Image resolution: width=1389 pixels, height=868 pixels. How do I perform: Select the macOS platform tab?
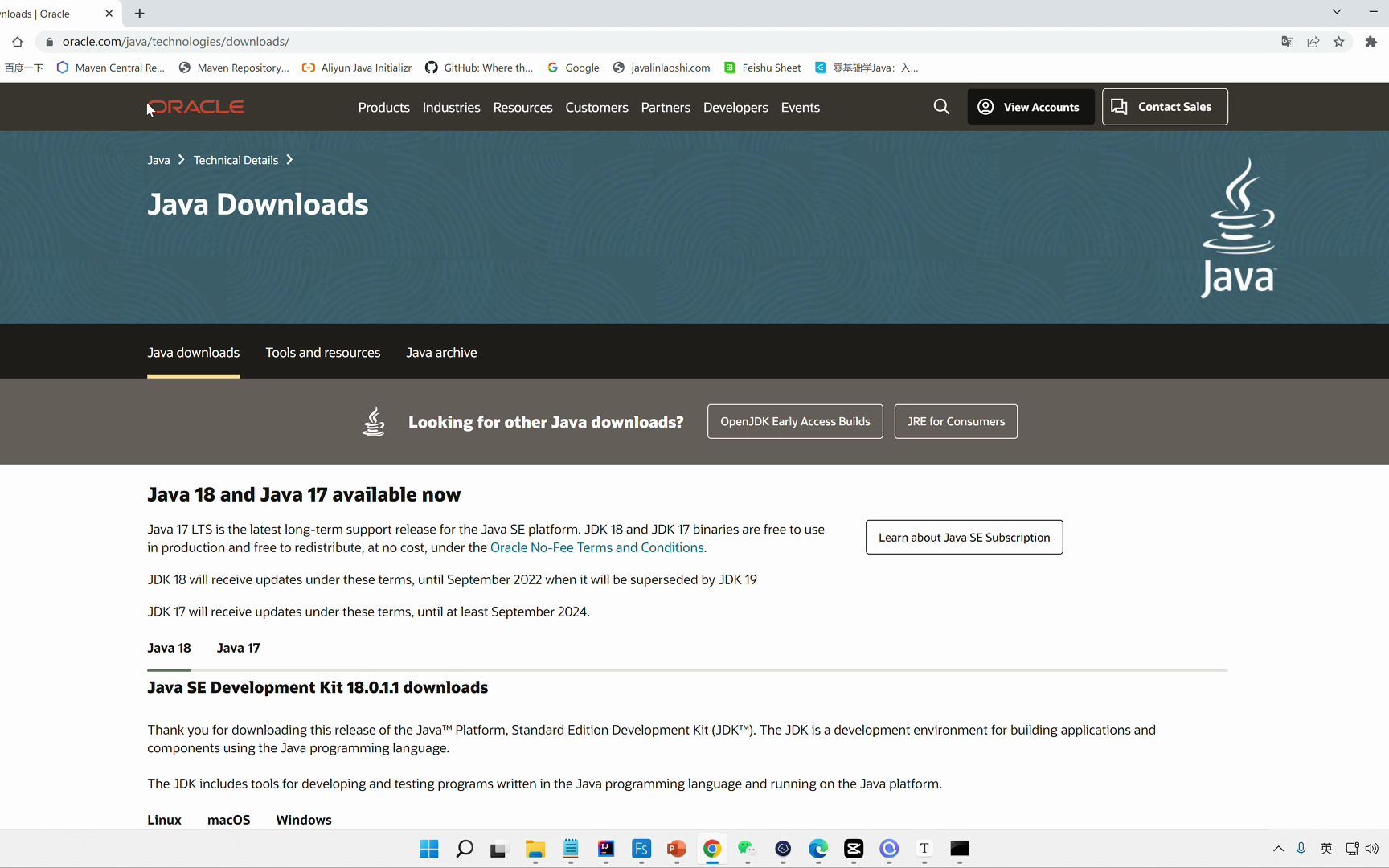228,820
